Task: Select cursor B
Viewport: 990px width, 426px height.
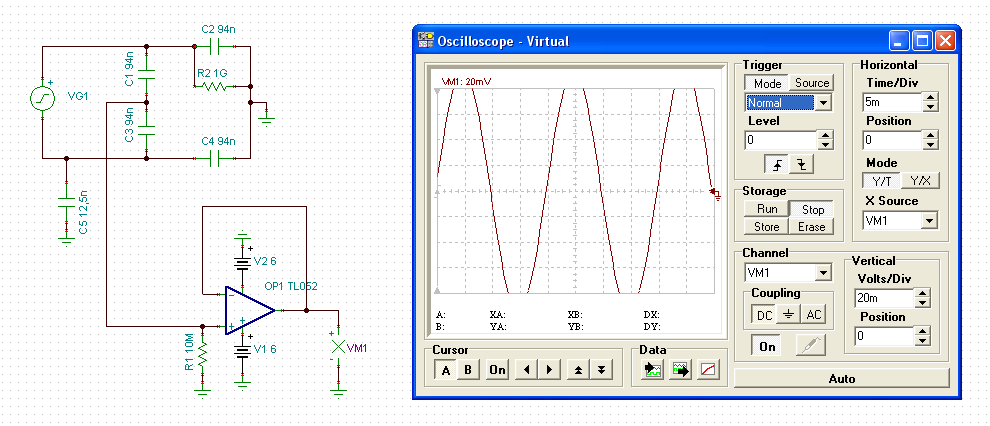Action: (468, 370)
